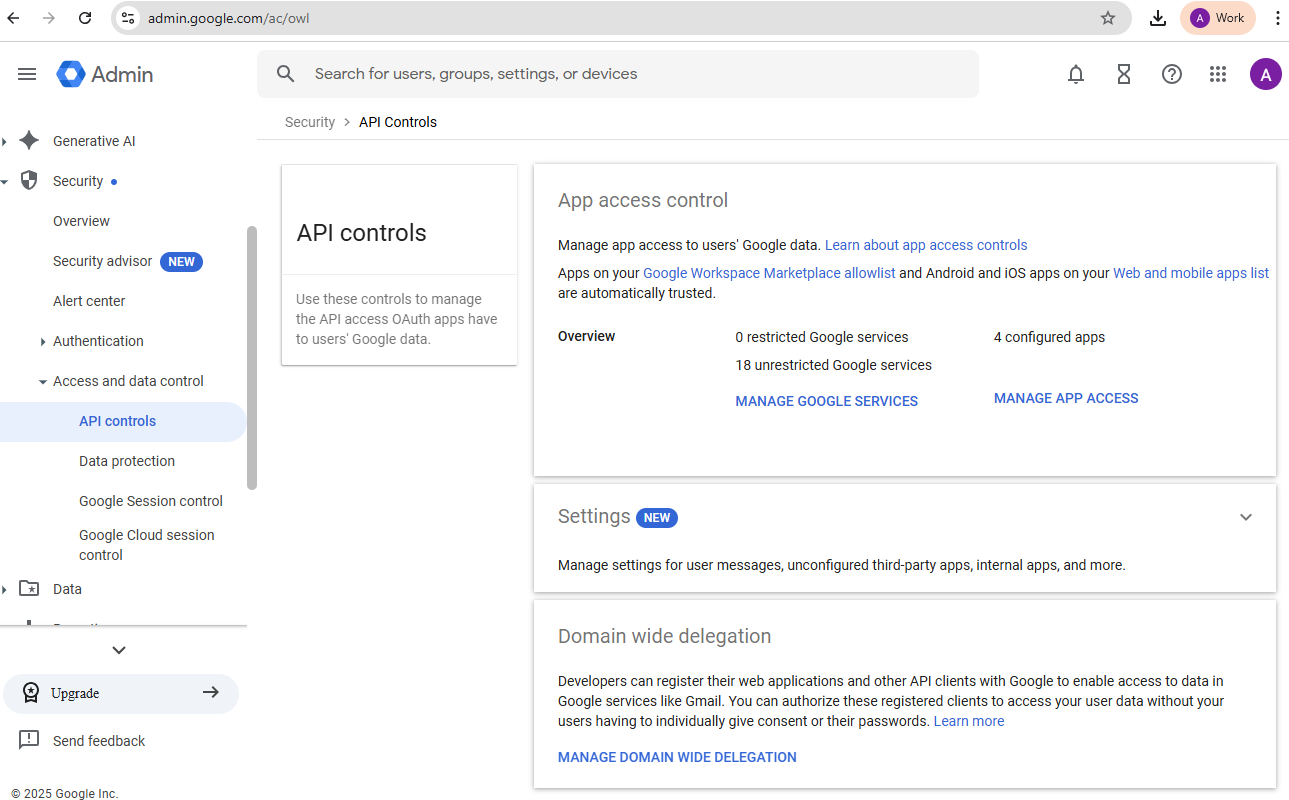Expand the Generative AI section arrow

[x=5, y=141]
